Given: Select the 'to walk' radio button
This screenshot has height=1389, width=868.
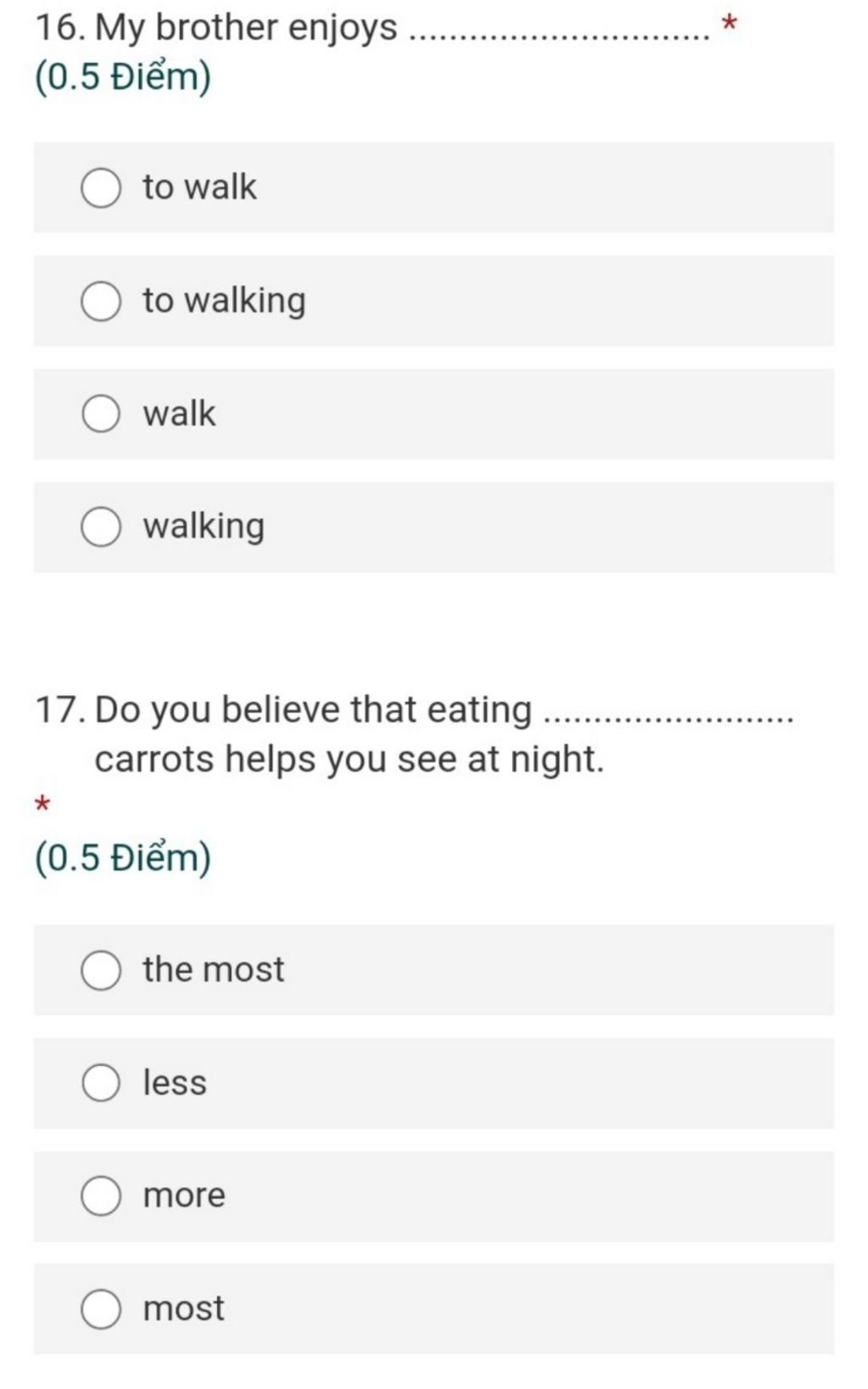Looking at the screenshot, I should click(101, 188).
